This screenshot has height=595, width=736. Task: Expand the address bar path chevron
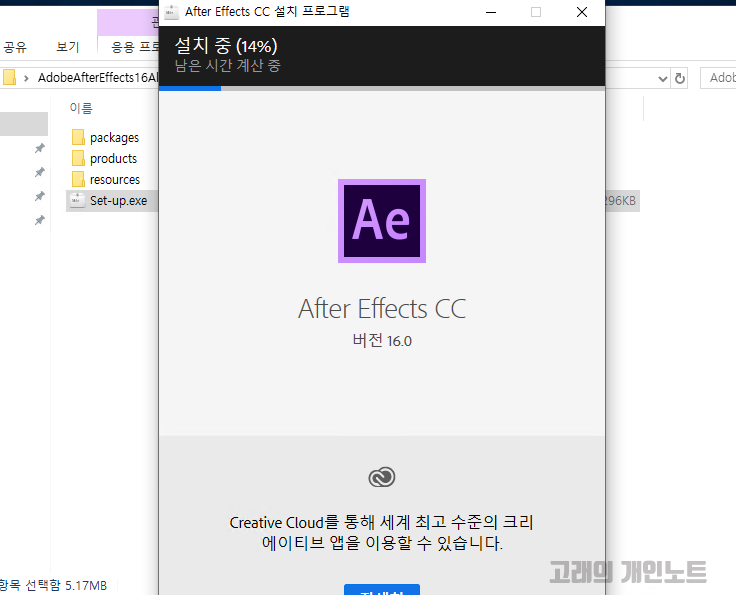click(x=26, y=78)
